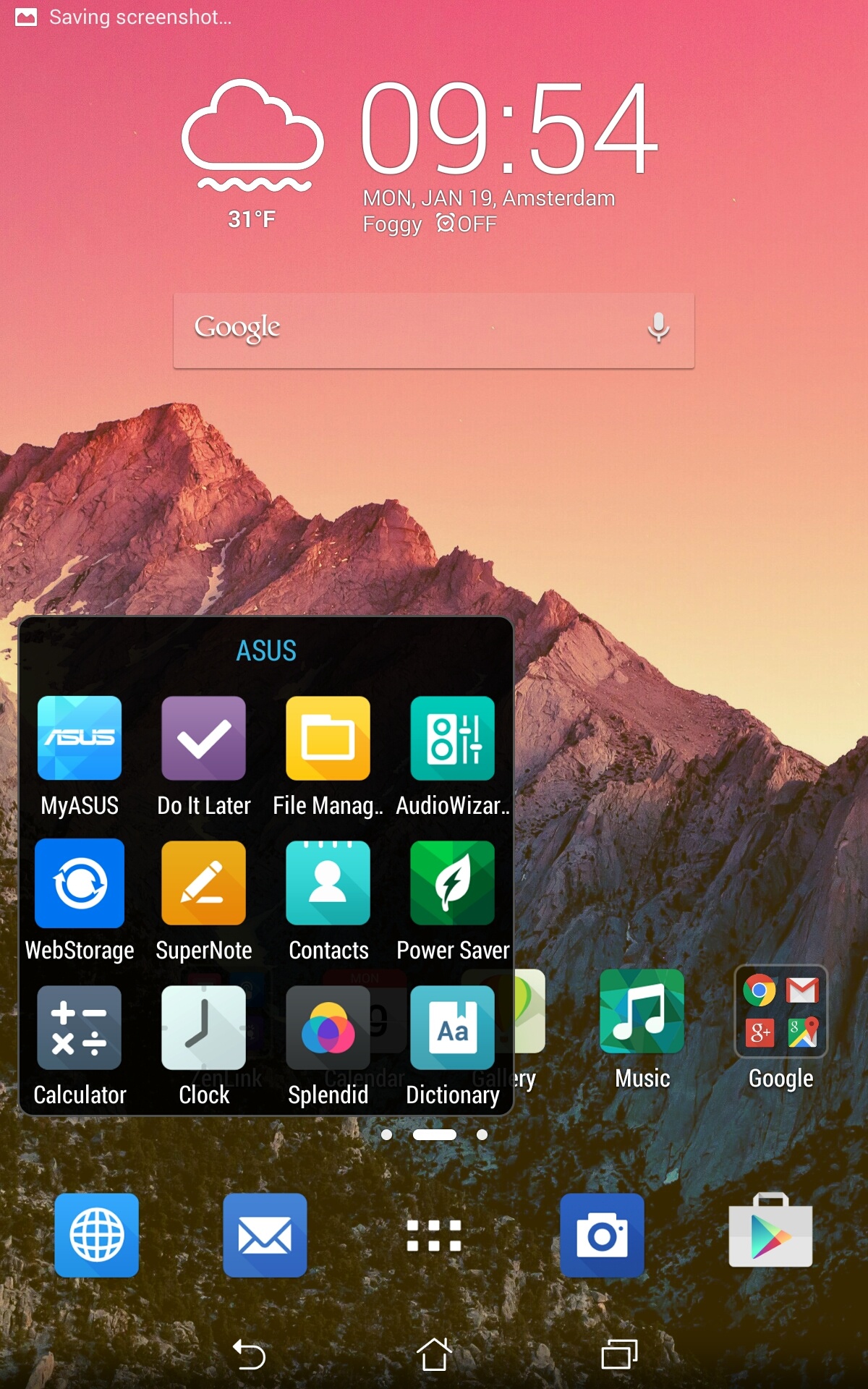Tap voice search microphone
The width and height of the screenshot is (868, 1389).
tap(658, 328)
